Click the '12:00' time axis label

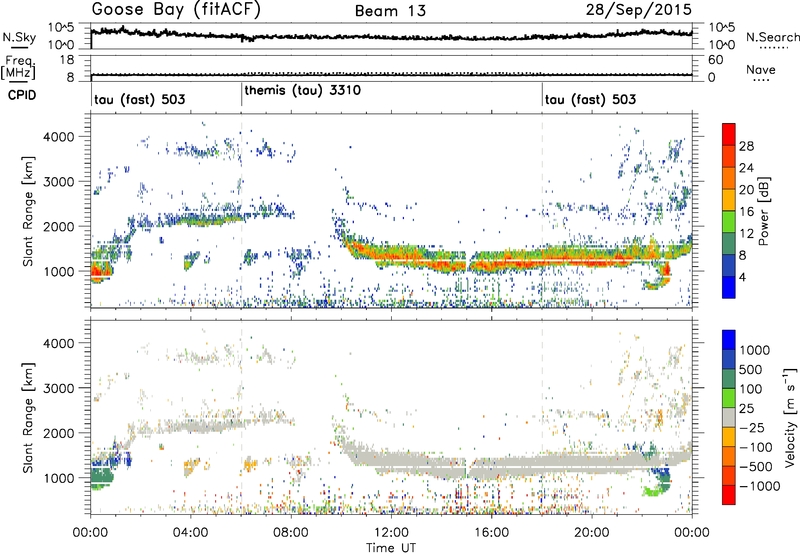(x=391, y=533)
